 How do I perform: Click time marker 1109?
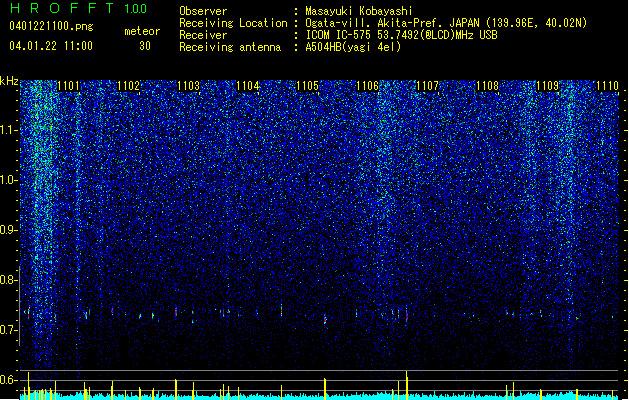pyautogui.click(x=547, y=86)
